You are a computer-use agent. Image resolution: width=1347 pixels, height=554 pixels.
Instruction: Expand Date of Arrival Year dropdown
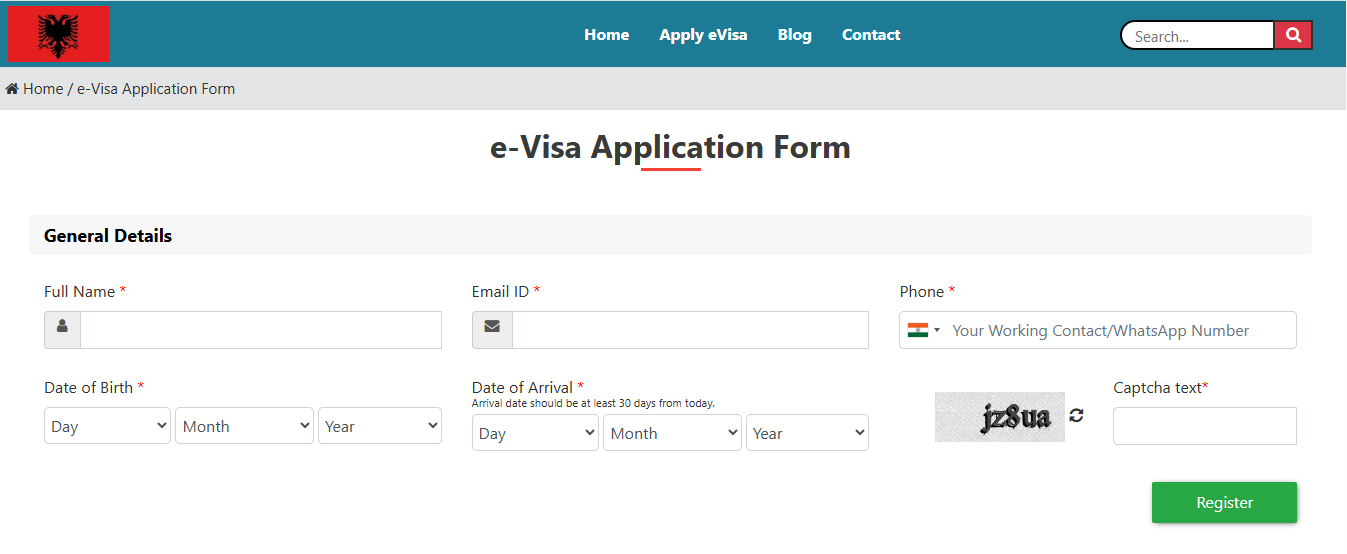click(807, 433)
